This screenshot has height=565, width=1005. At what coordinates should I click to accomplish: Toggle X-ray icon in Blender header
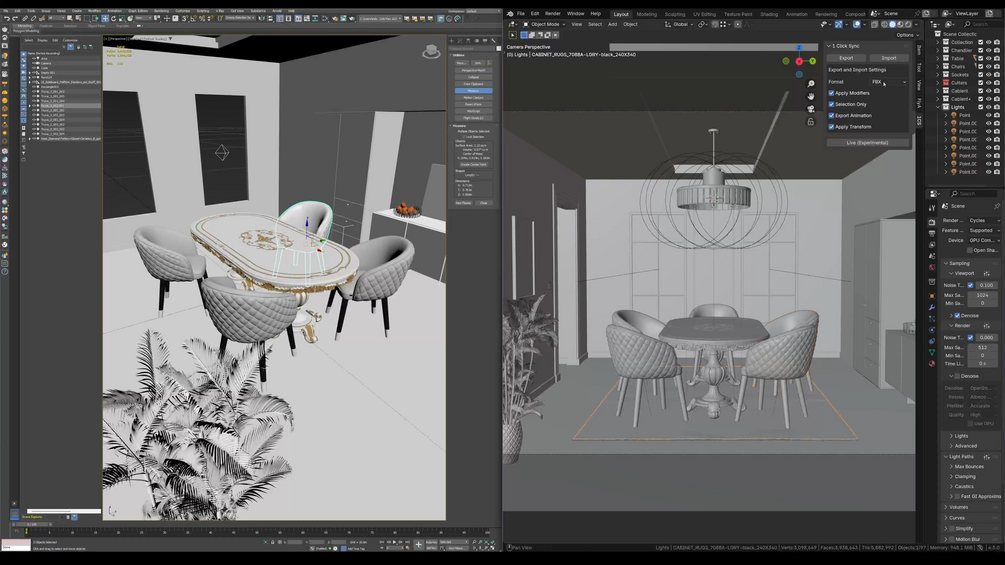coord(874,24)
